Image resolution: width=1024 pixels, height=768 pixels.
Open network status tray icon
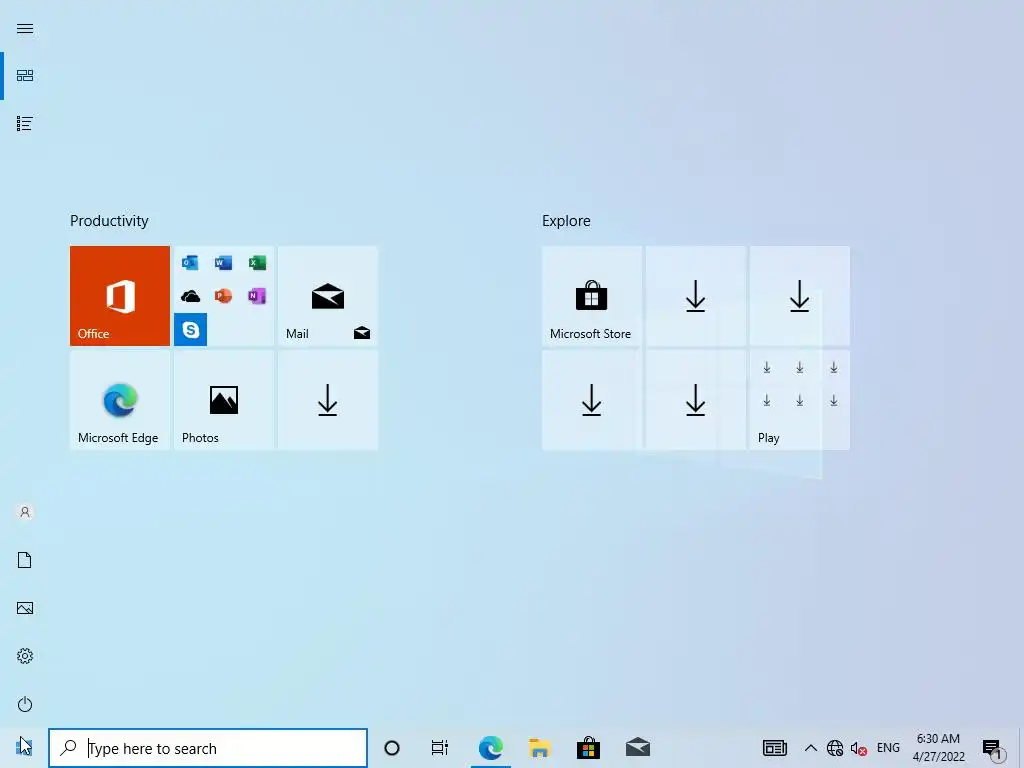coord(835,748)
